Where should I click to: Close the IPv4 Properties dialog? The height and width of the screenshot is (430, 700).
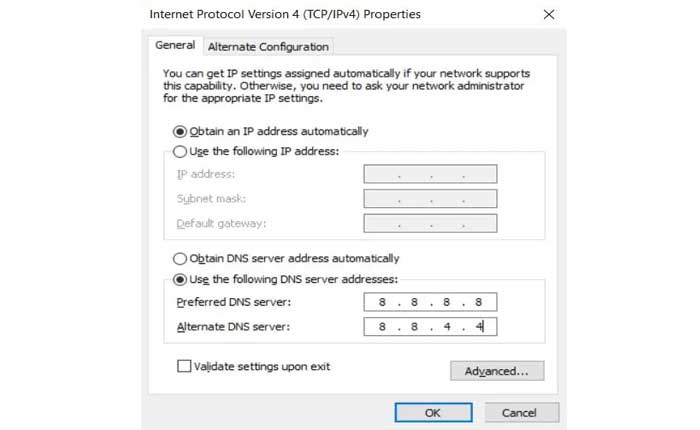click(549, 15)
